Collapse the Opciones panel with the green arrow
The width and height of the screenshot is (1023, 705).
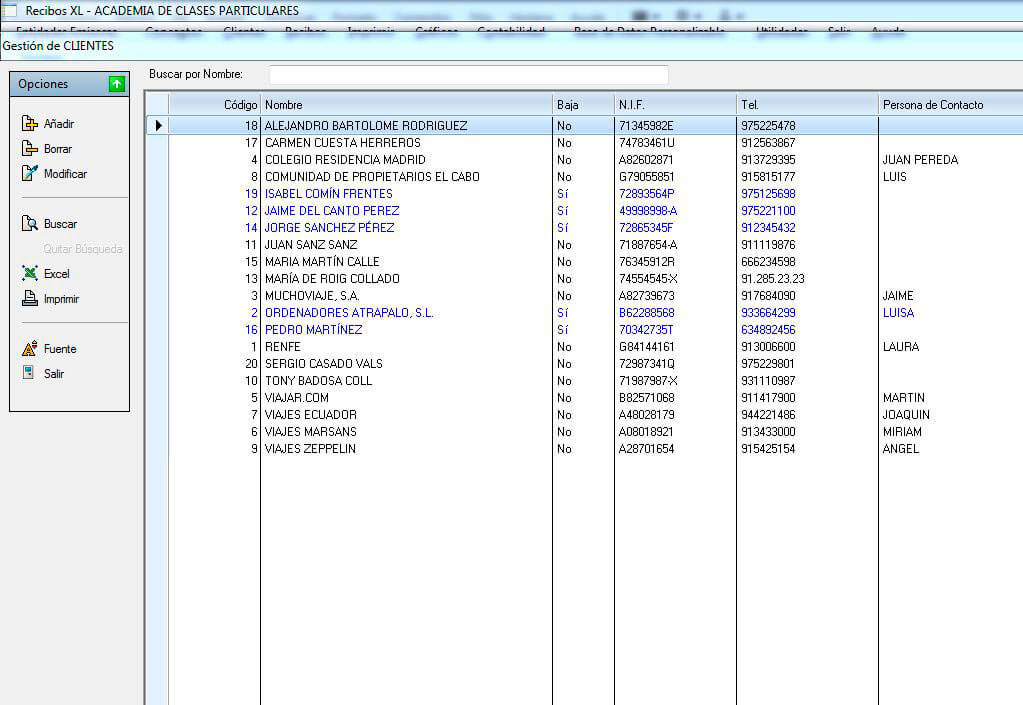(x=116, y=84)
